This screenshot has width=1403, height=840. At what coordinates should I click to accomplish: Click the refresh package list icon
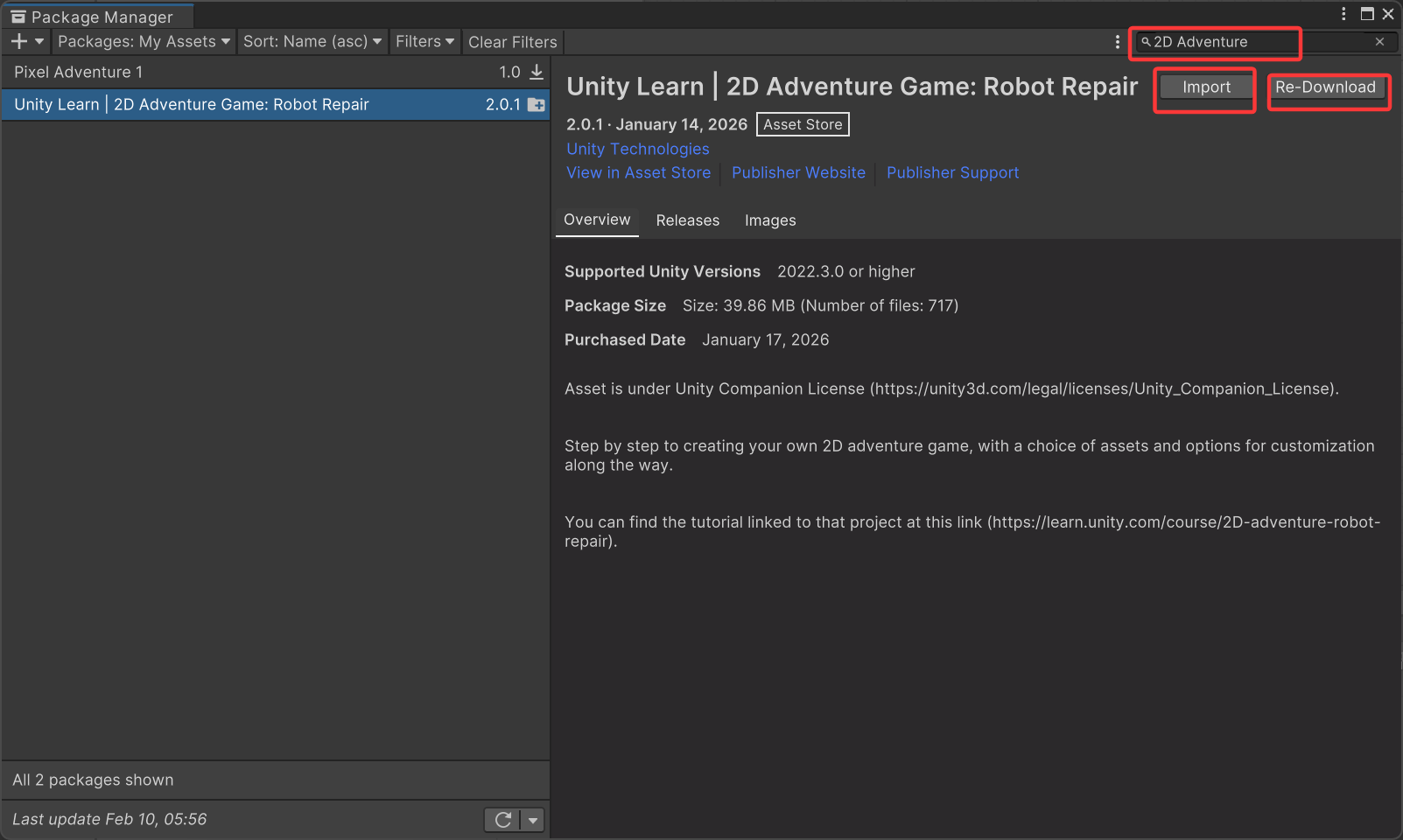tap(503, 820)
